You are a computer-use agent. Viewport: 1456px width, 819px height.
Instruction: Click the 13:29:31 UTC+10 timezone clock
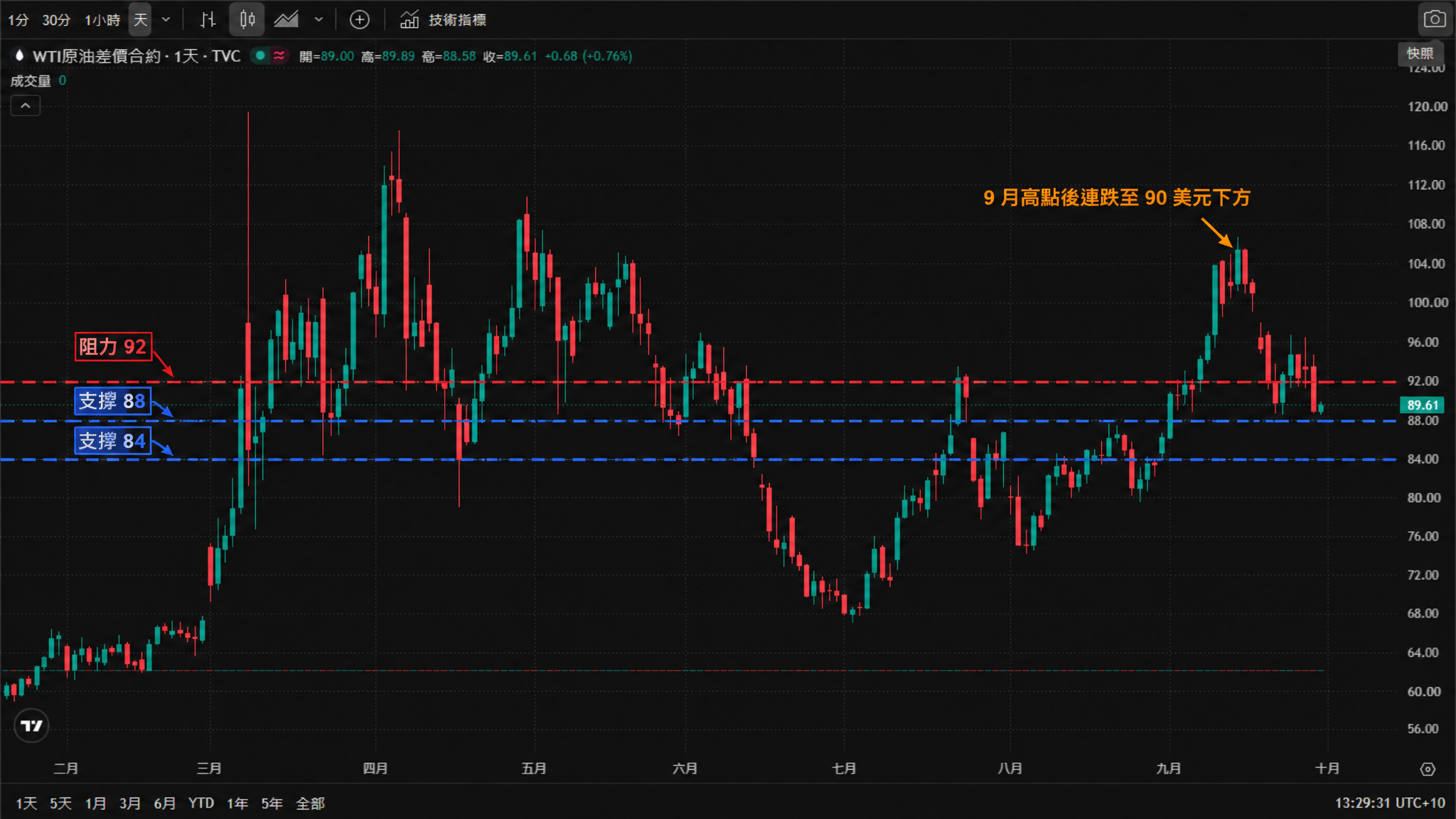[x=1390, y=803]
